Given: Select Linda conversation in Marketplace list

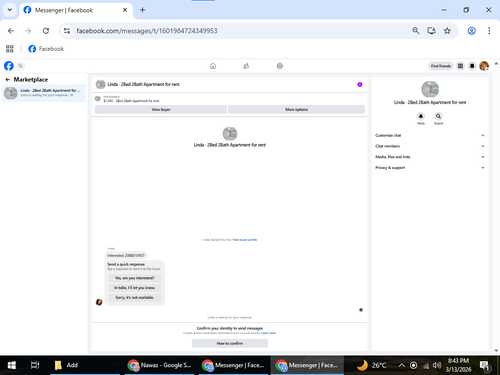Looking at the screenshot, I should click(x=44, y=93).
